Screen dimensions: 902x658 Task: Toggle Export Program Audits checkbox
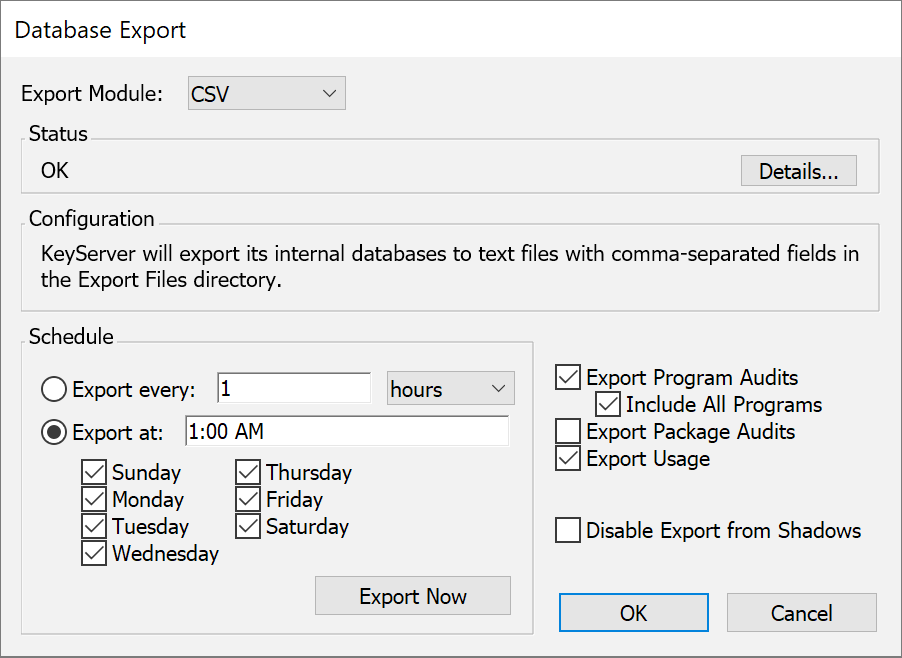568,378
